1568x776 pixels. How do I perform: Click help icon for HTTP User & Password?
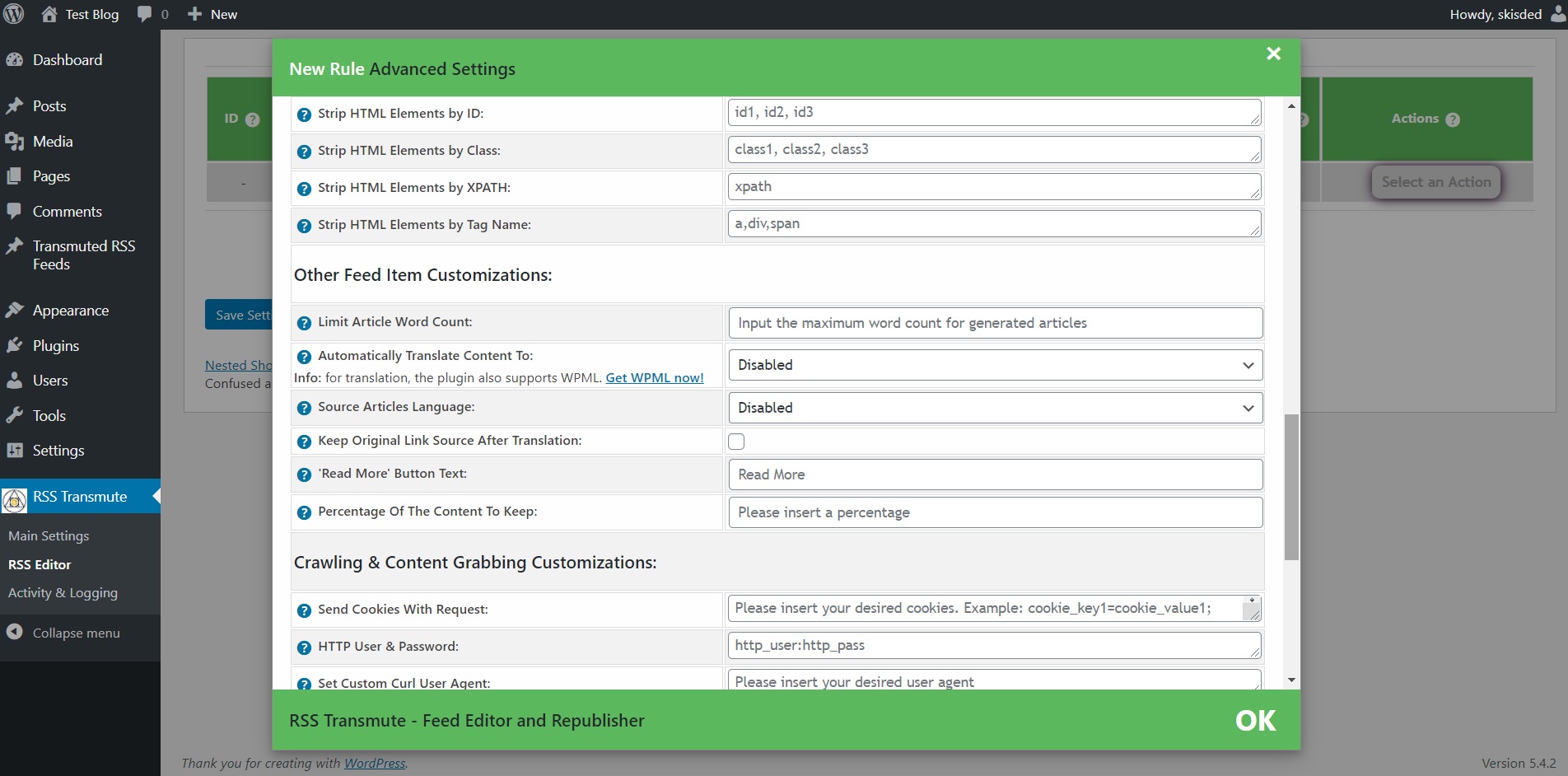(304, 647)
